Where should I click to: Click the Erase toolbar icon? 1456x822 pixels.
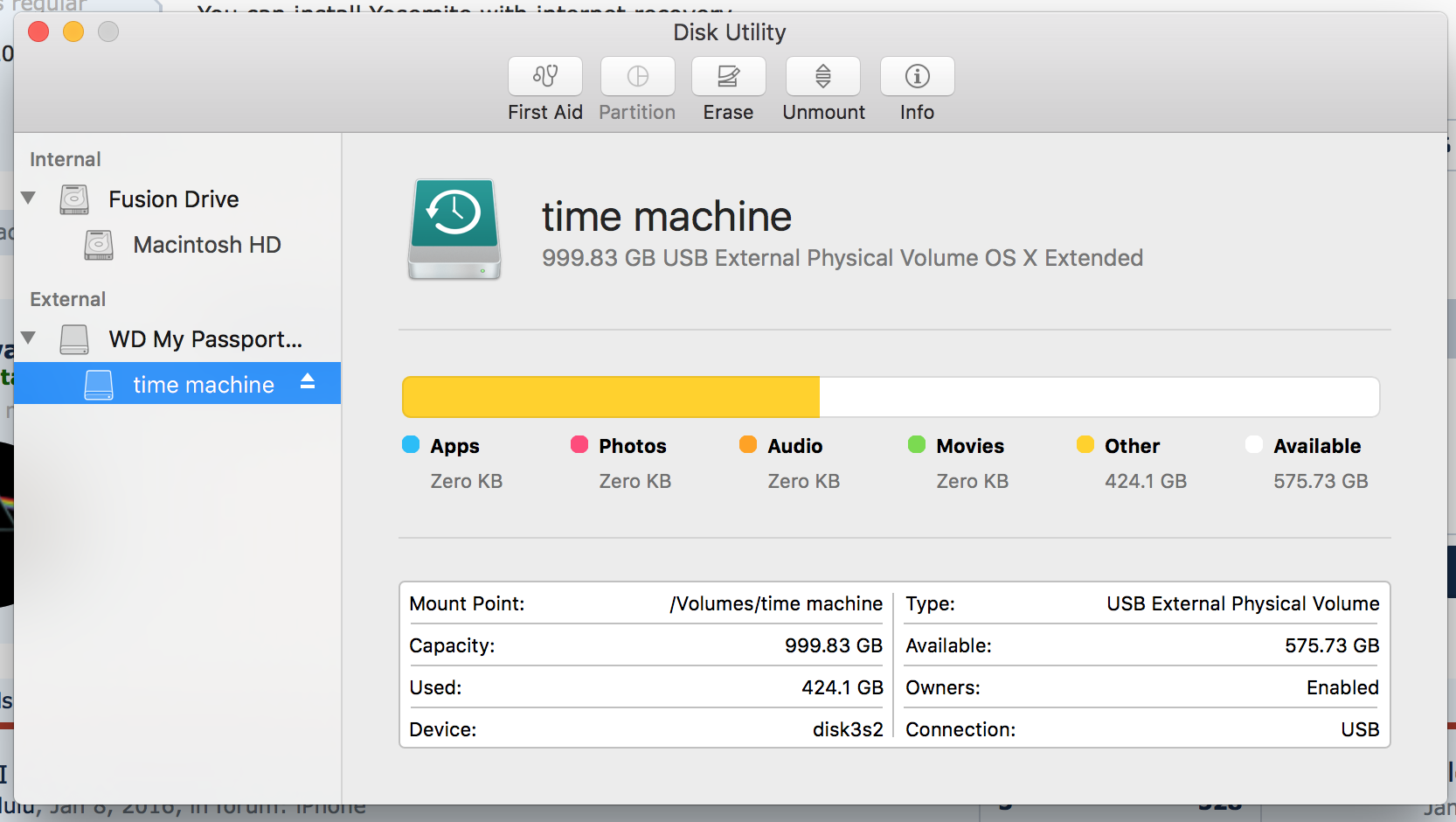click(x=729, y=76)
